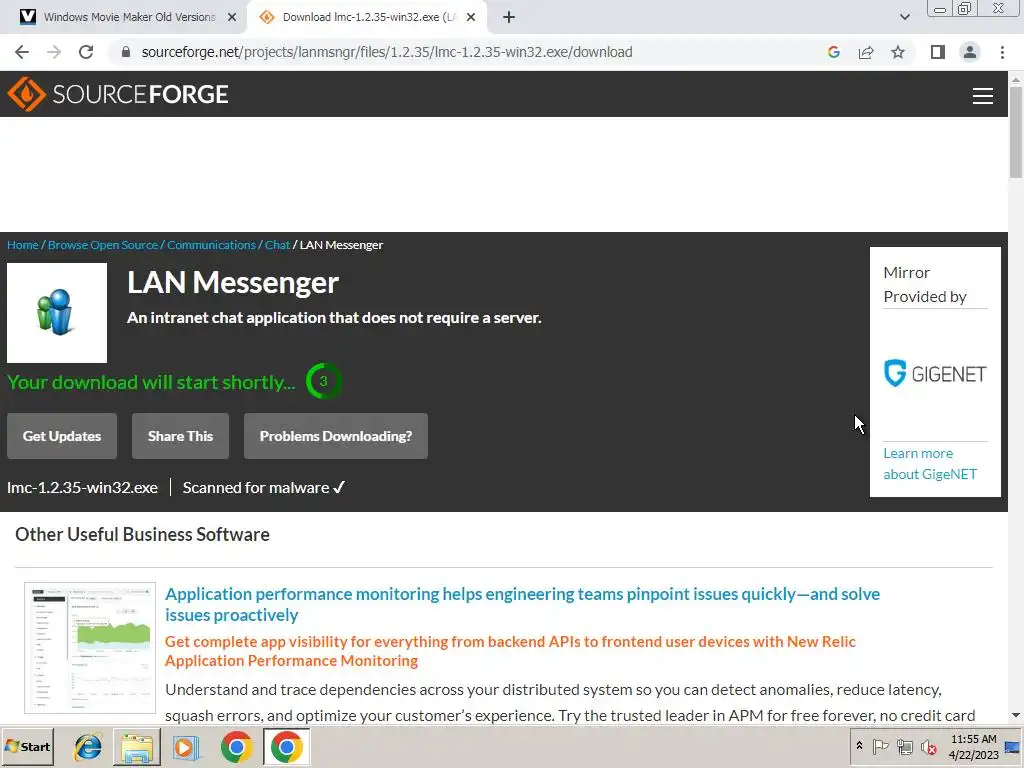Screen dimensions: 1024x768
Task: Click the first Chrome taskbar icon
Action: click(236, 747)
